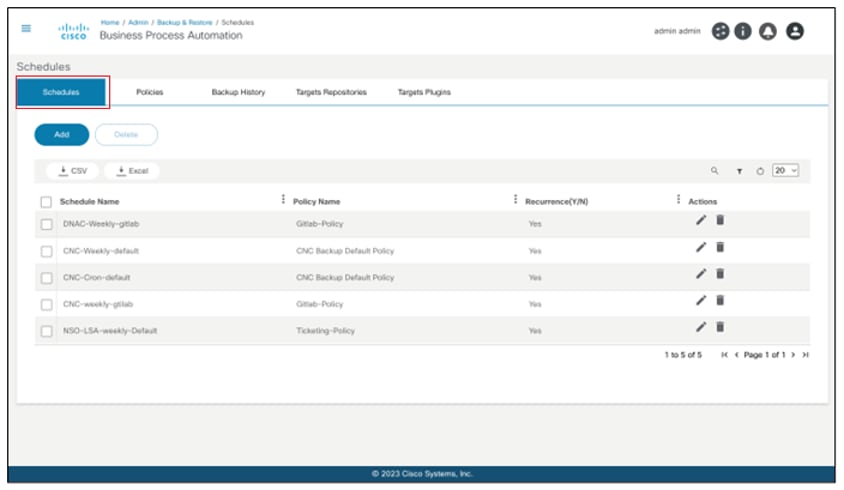Delete the CNC-Cron-default schedule via trash icon
Screen dimensions: 844x490
pos(720,274)
